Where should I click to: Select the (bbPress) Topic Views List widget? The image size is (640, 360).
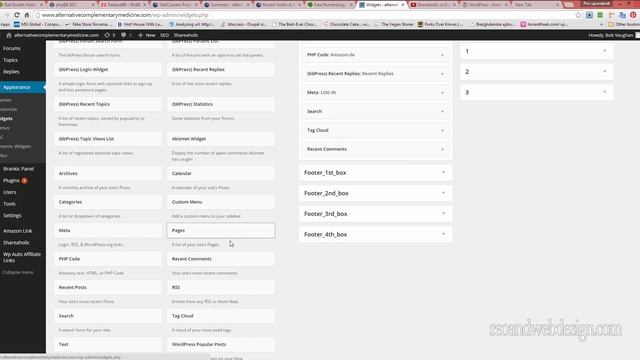pyautogui.click(x=108, y=139)
